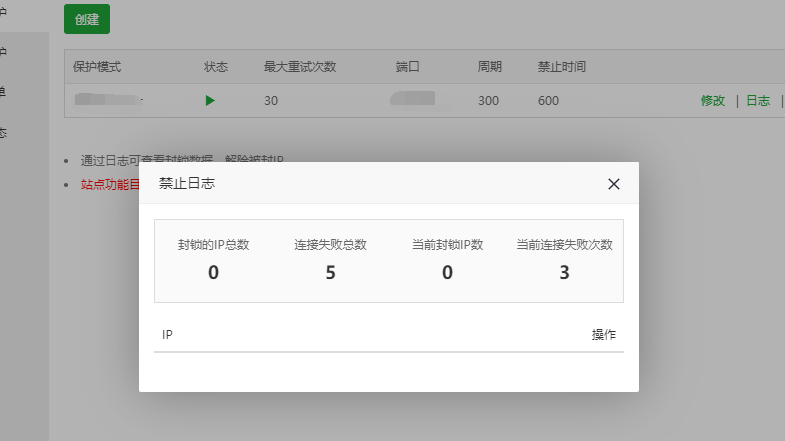This screenshot has width=785, height=441.
Task: Close the 禁止日志 dialog
Action: tap(613, 184)
